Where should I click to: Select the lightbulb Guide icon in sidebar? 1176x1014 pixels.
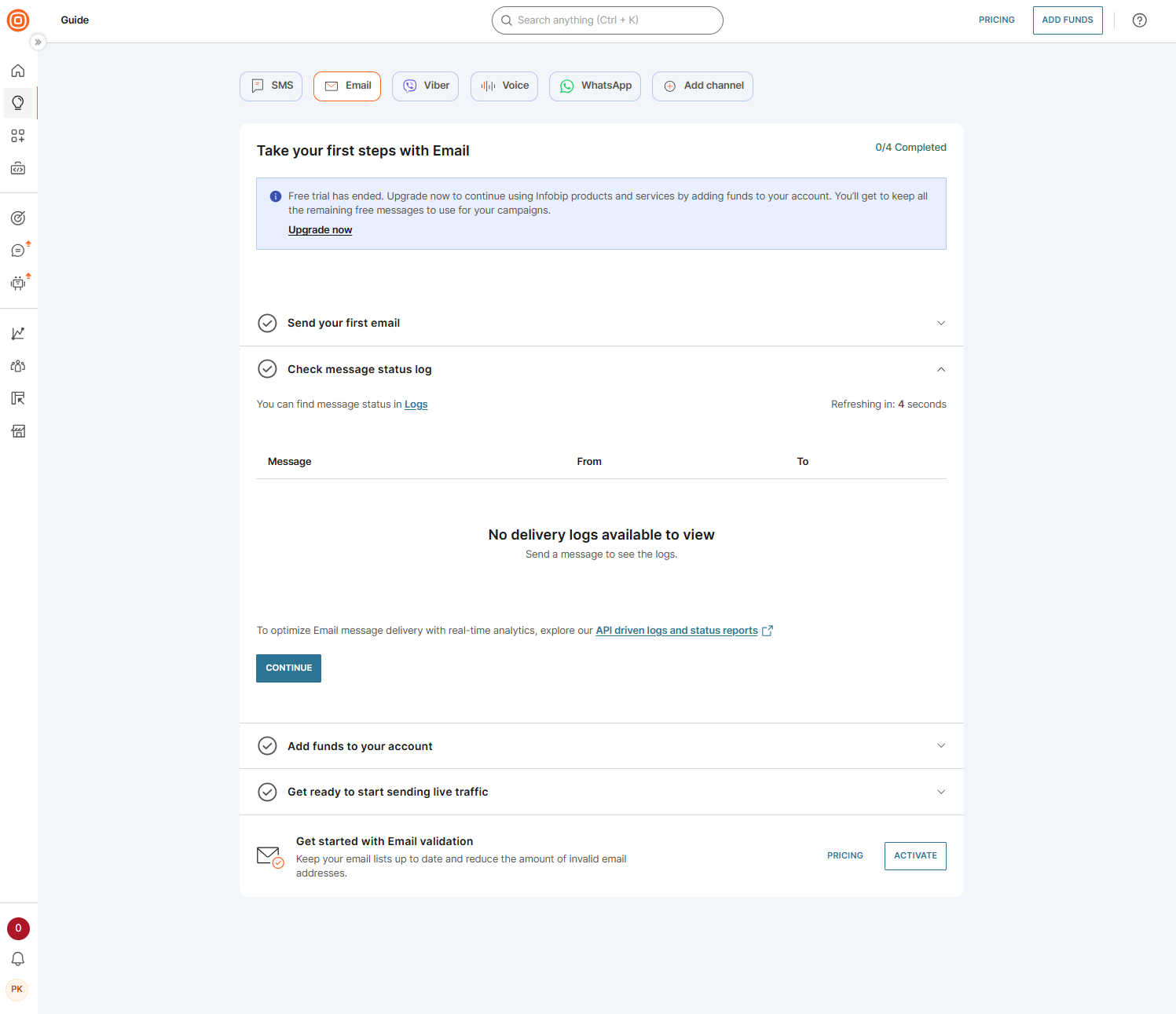click(x=18, y=103)
